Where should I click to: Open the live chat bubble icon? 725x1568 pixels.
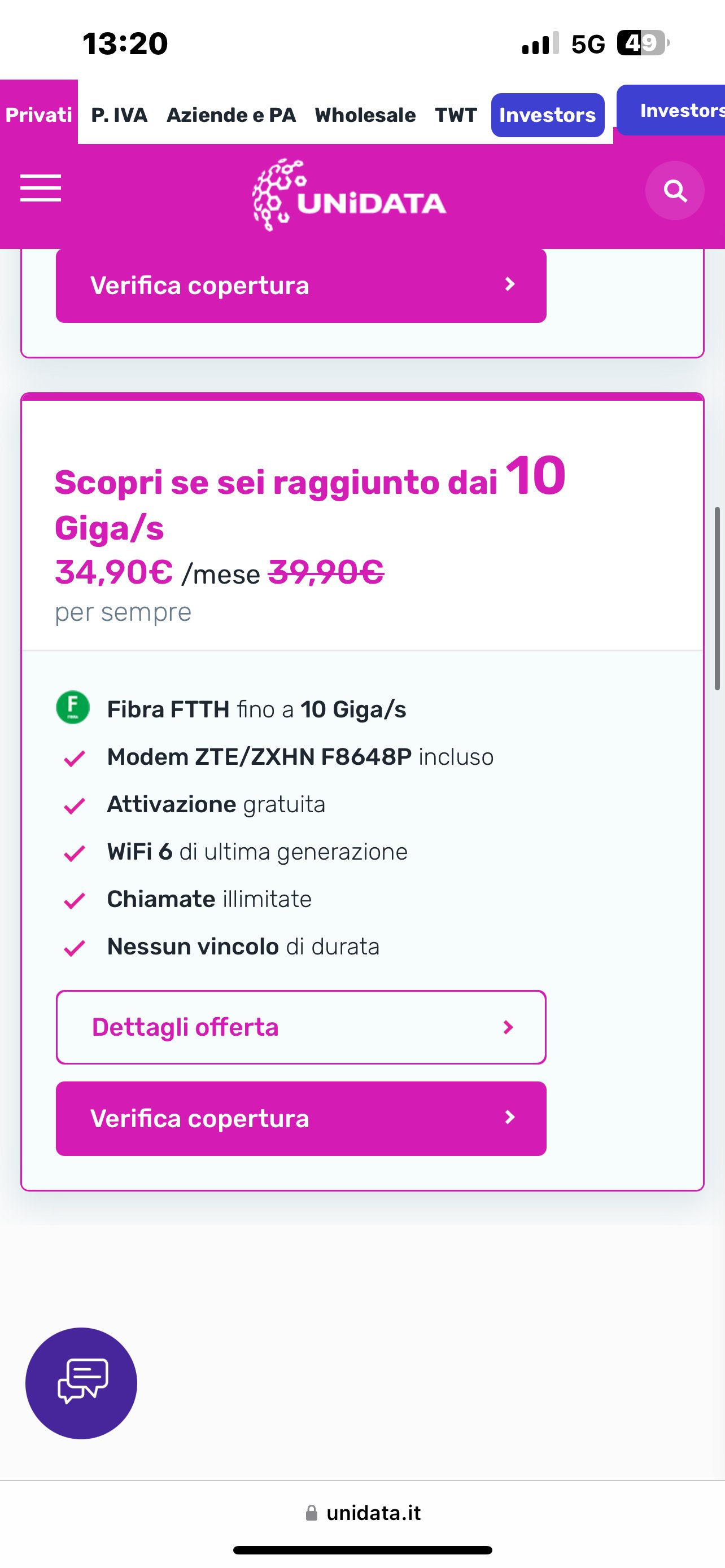[81, 1383]
